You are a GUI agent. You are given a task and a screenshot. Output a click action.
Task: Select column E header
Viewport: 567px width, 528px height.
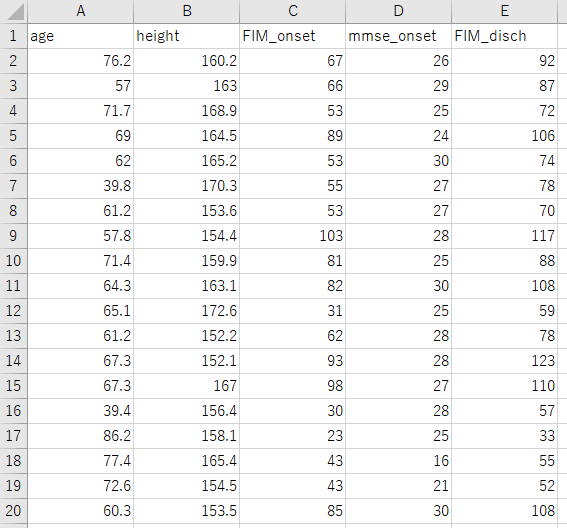pyautogui.click(x=504, y=11)
